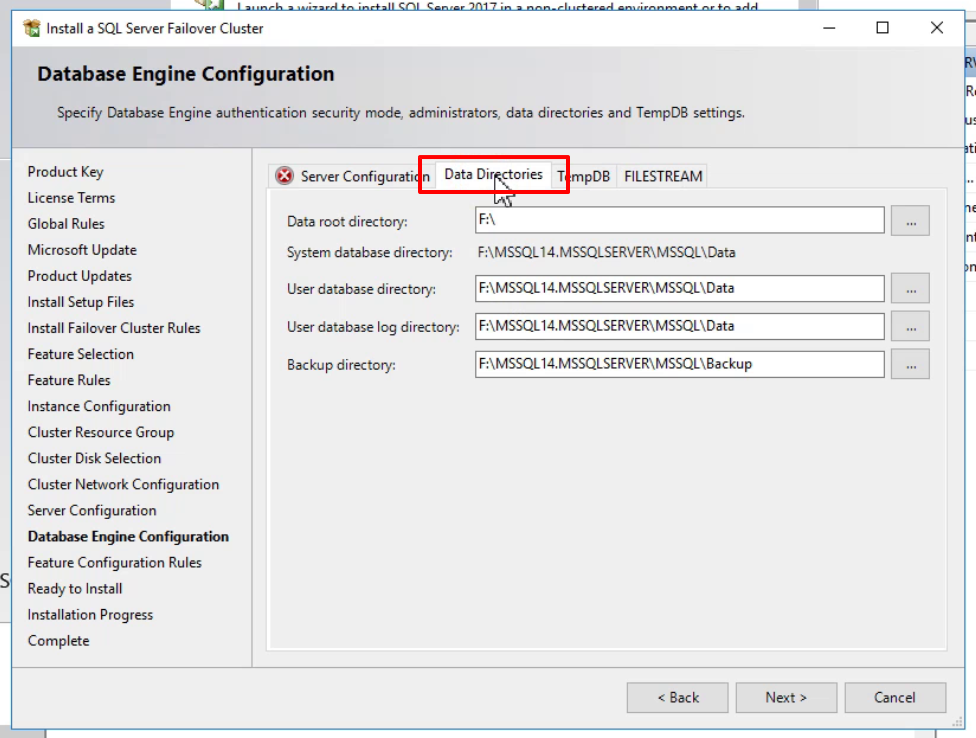Click the User database log directory field
This screenshot has width=976, height=738.
click(680, 327)
